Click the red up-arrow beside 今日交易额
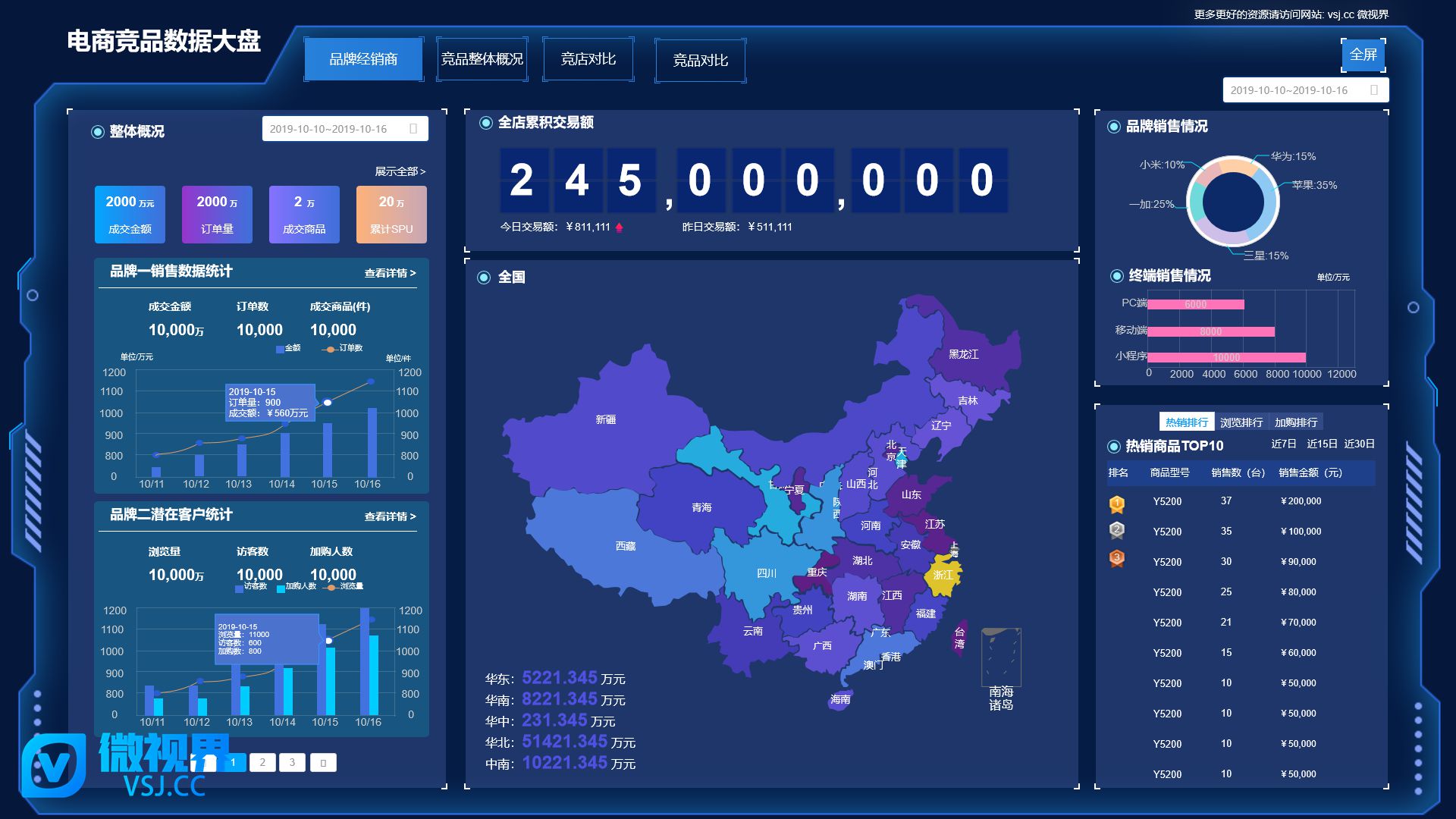Image resolution: width=1456 pixels, height=819 pixels. (619, 227)
